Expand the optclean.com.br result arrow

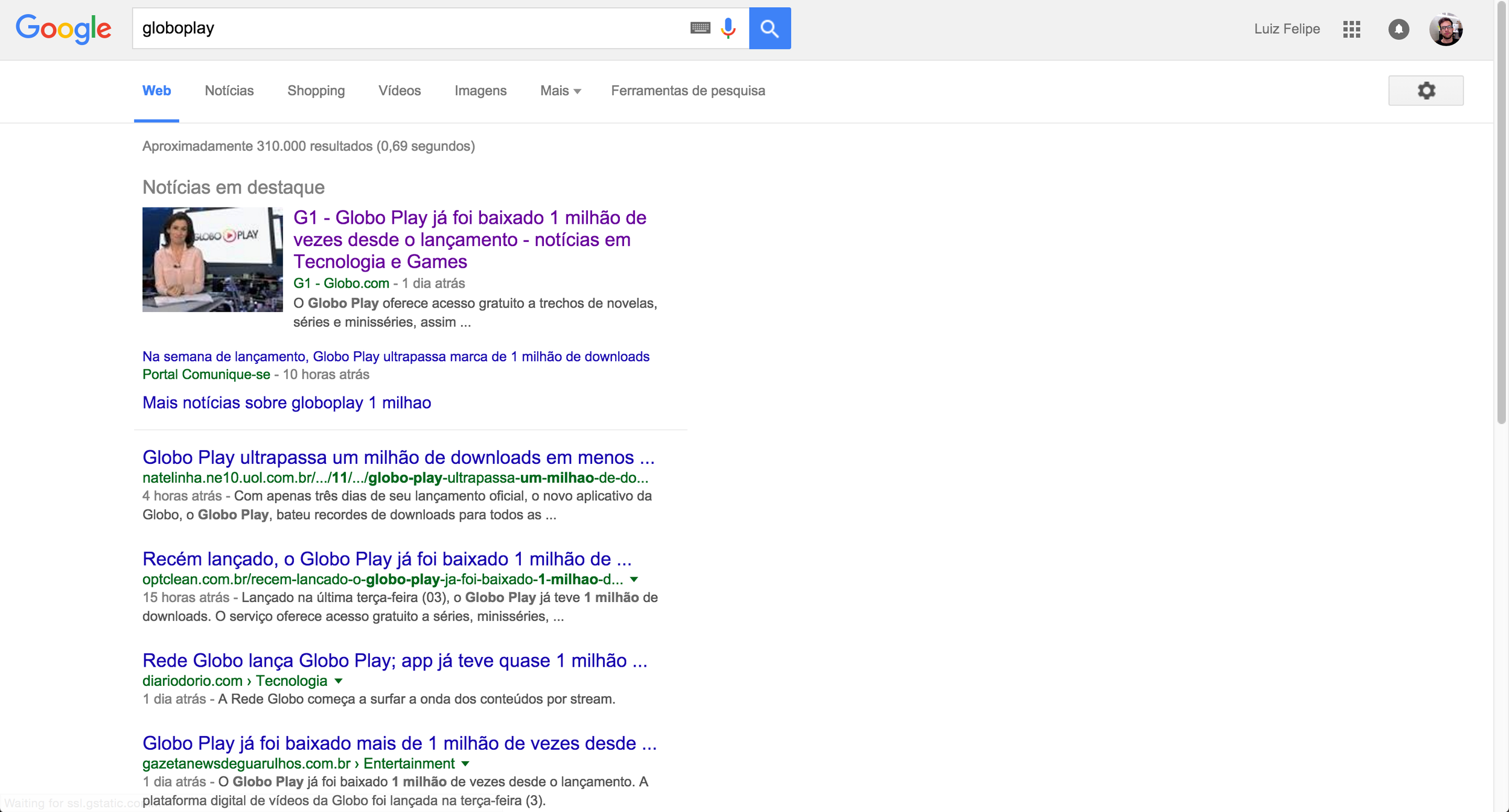point(634,580)
